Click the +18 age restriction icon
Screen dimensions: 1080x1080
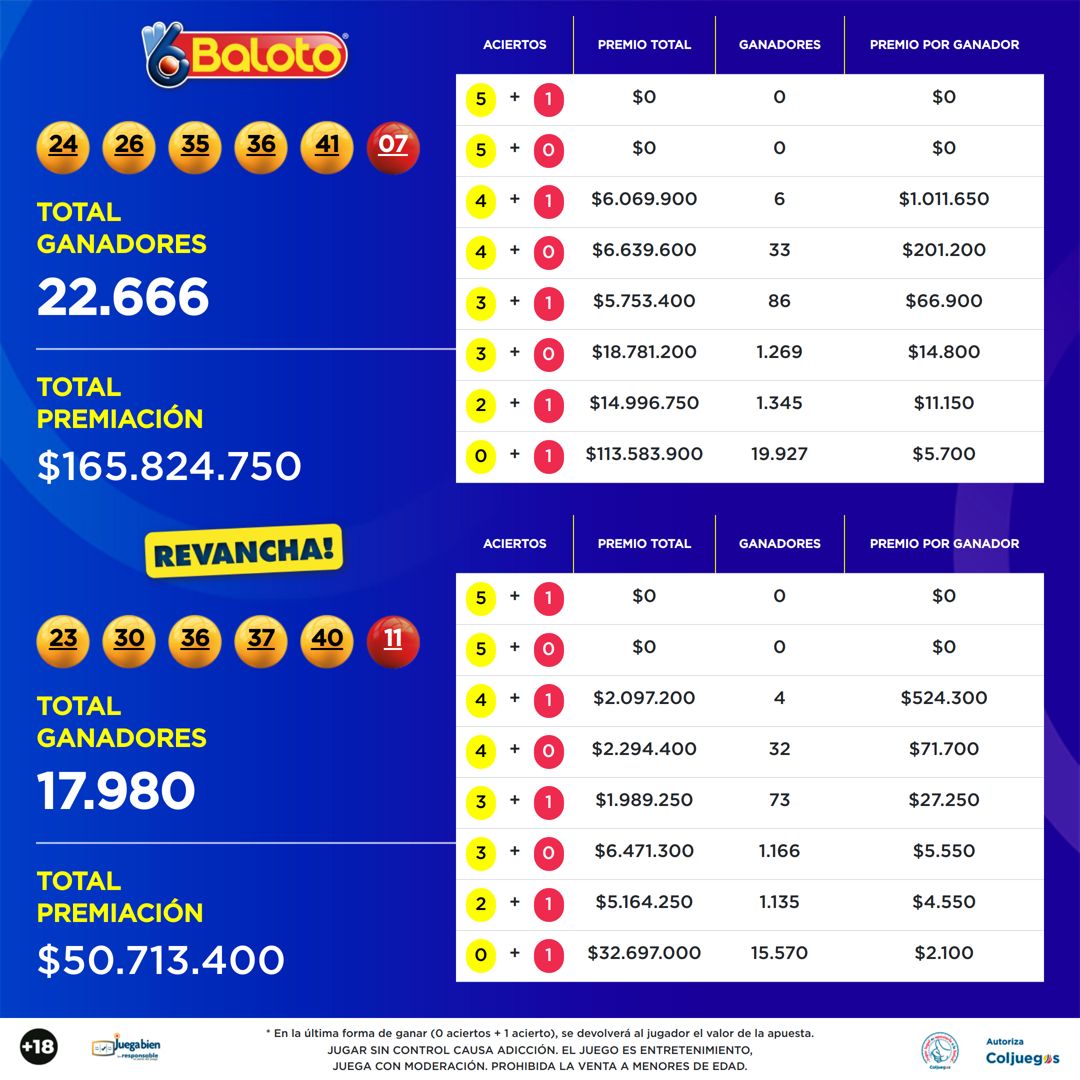point(39,1047)
